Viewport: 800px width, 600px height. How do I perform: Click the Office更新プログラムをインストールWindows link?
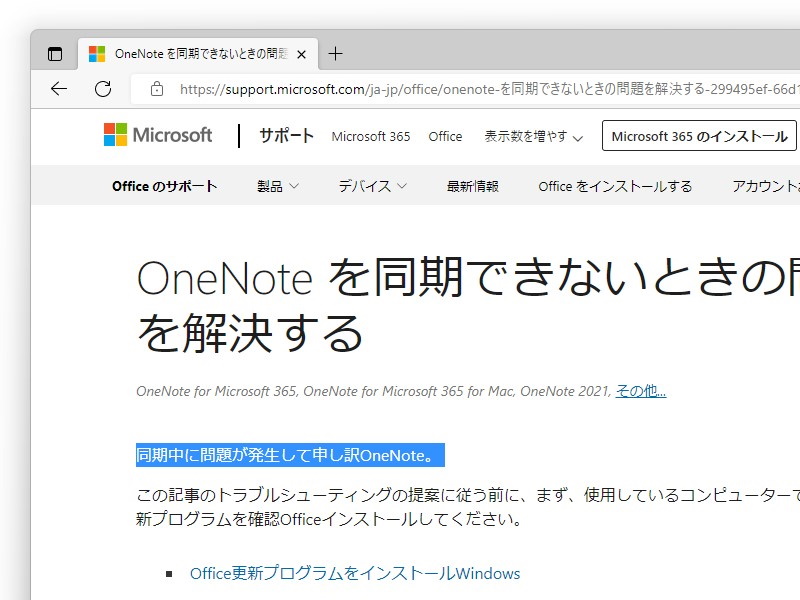coord(355,573)
